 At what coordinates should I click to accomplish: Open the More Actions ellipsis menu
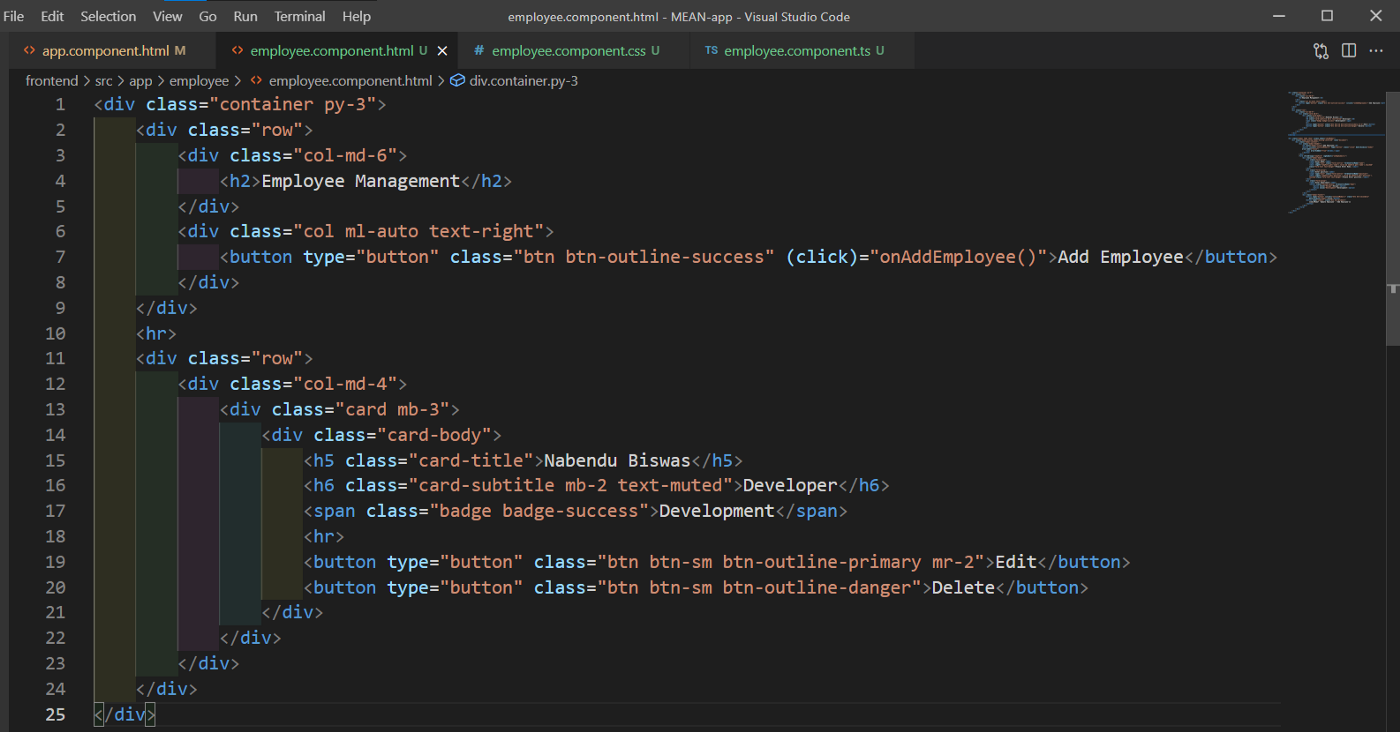coord(1378,51)
